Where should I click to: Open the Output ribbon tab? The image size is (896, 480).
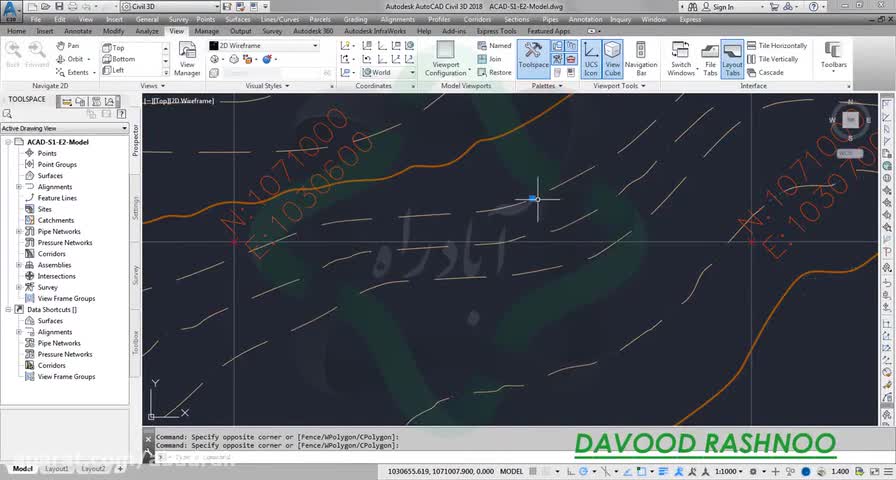[241, 31]
